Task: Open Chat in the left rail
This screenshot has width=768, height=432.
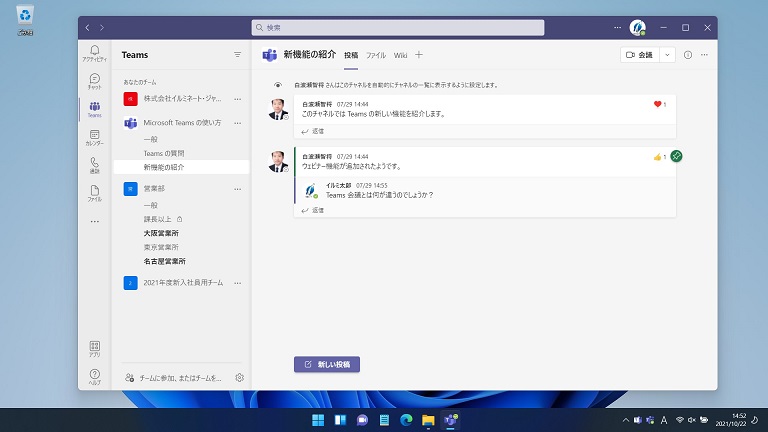Action: click(95, 81)
